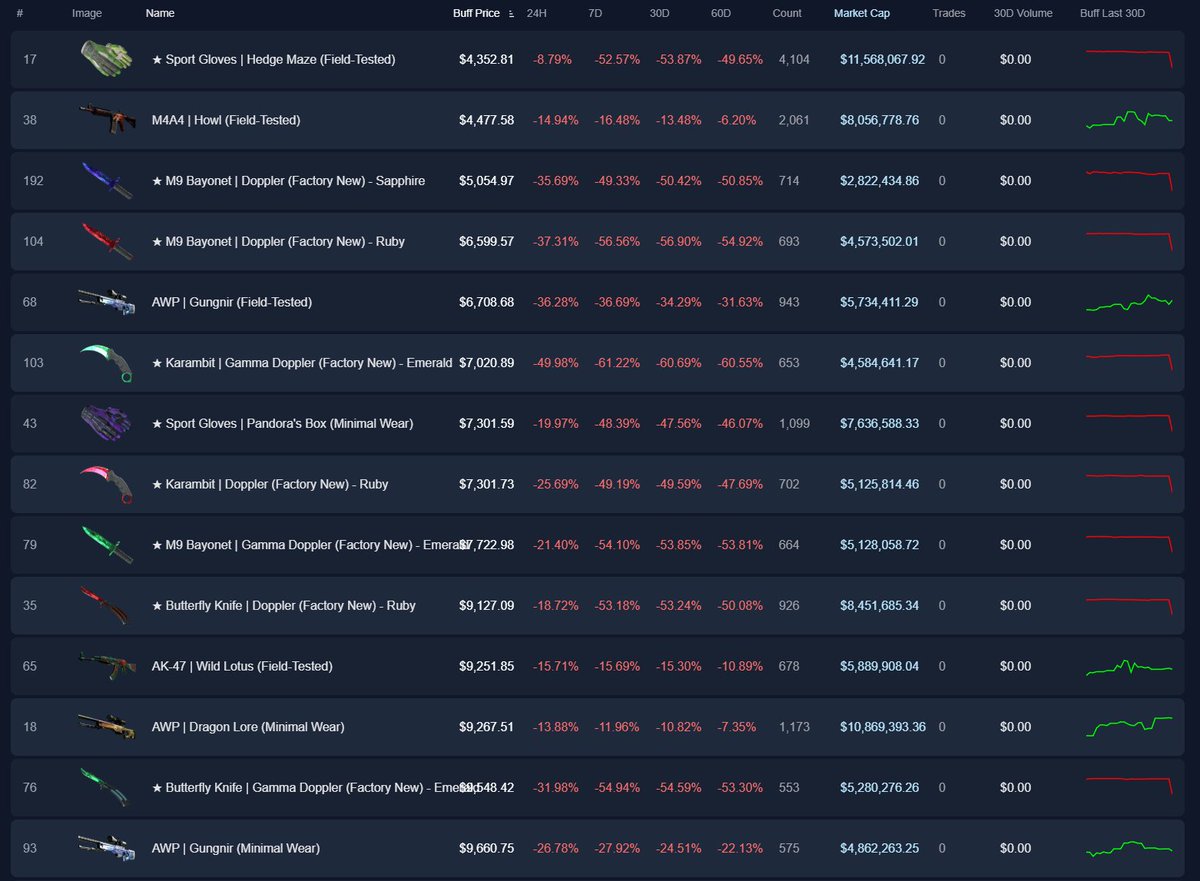This screenshot has height=881, width=1200.
Task: Sort by Trades column header
Action: (x=949, y=14)
